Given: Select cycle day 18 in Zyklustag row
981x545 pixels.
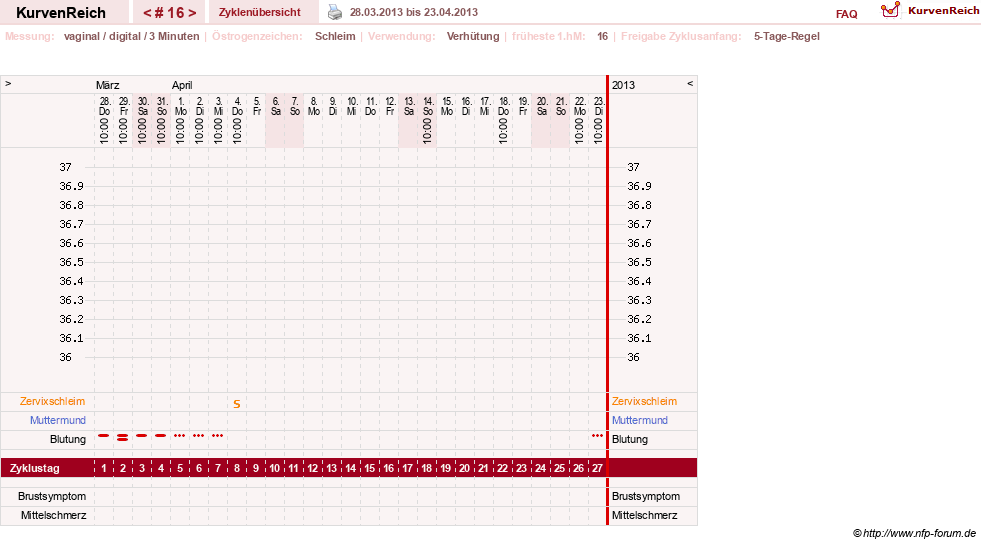Looking at the screenshot, I should click(x=427, y=468).
